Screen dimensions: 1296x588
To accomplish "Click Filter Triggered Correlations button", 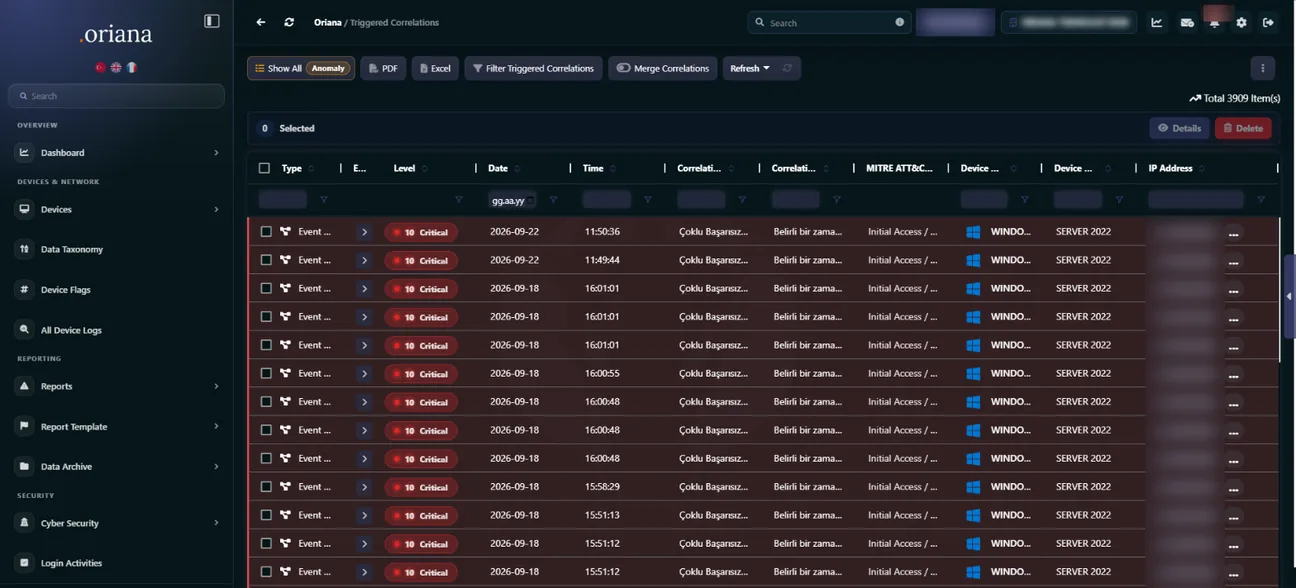I will pos(533,68).
